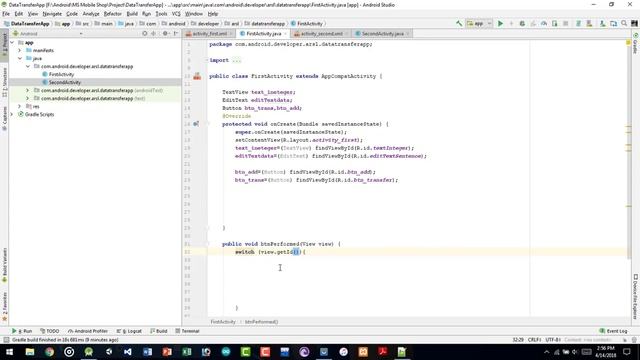The image size is (640, 360).
Task: Open the Run tool window button
Action: [x=22, y=331]
